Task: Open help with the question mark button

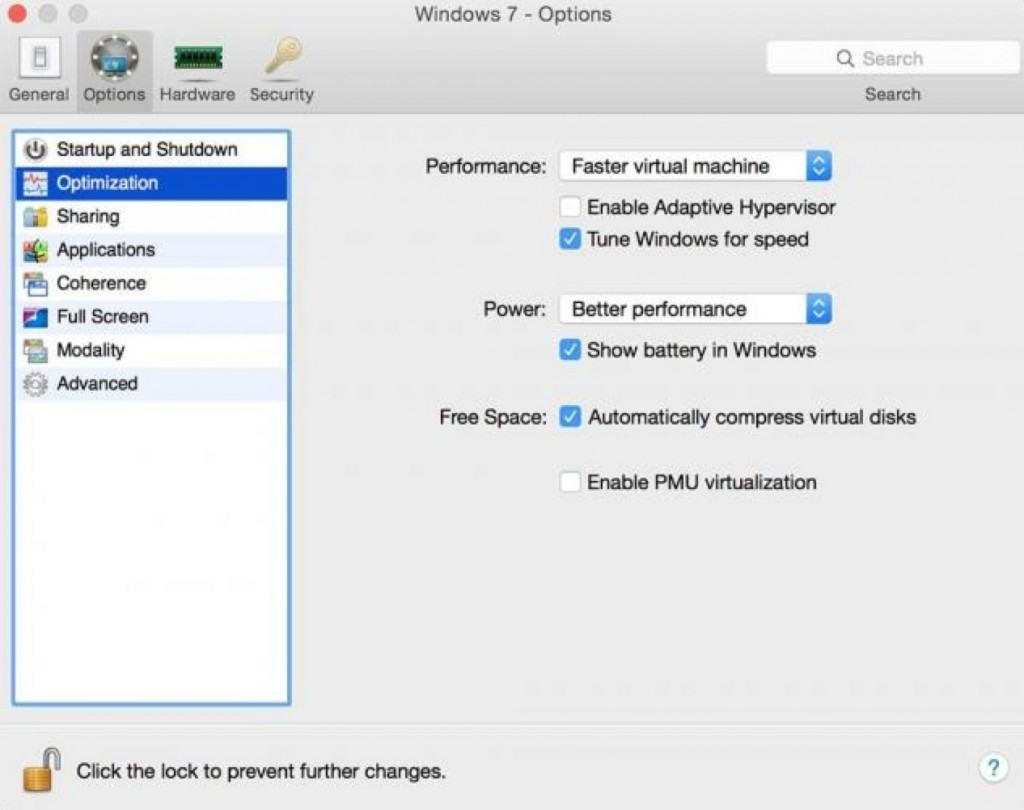Action: coord(993,768)
